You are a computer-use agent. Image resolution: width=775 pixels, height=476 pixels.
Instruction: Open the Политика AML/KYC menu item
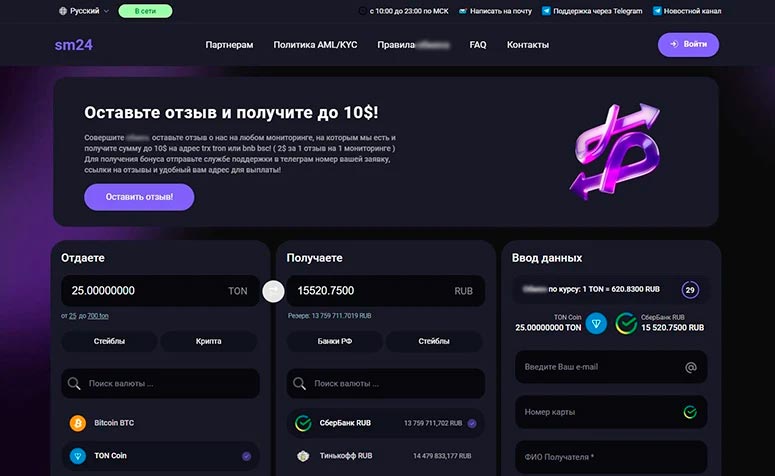click(315, 44)
